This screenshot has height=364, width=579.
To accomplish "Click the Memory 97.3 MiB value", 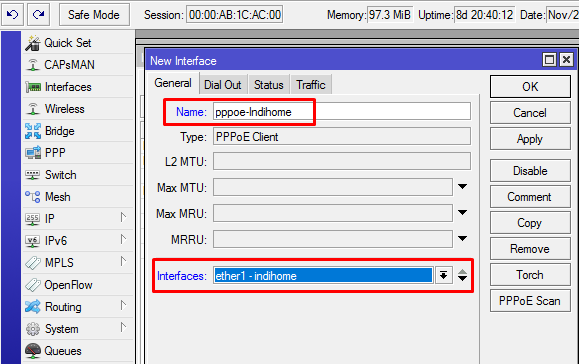I will 390,15.
